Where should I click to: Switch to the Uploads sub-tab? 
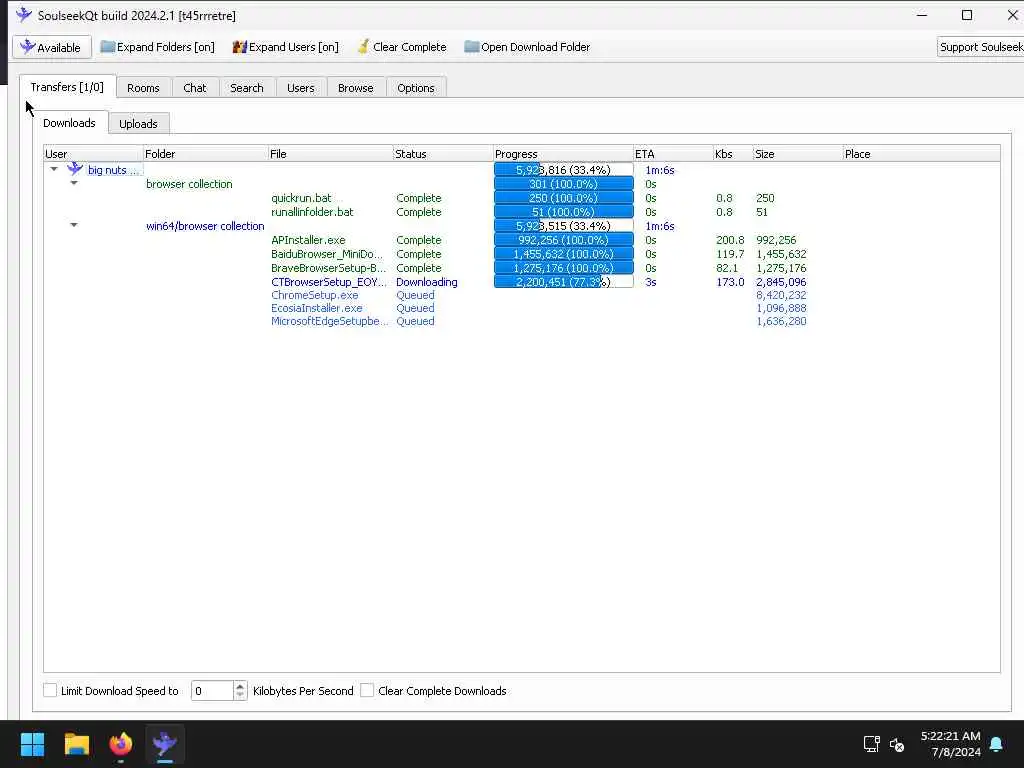click(x=138, y=123)
